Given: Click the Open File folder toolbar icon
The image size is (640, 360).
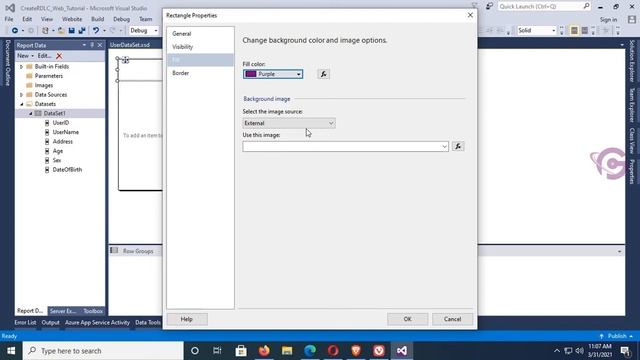Looking at the screenshot, I should point(61,31).
